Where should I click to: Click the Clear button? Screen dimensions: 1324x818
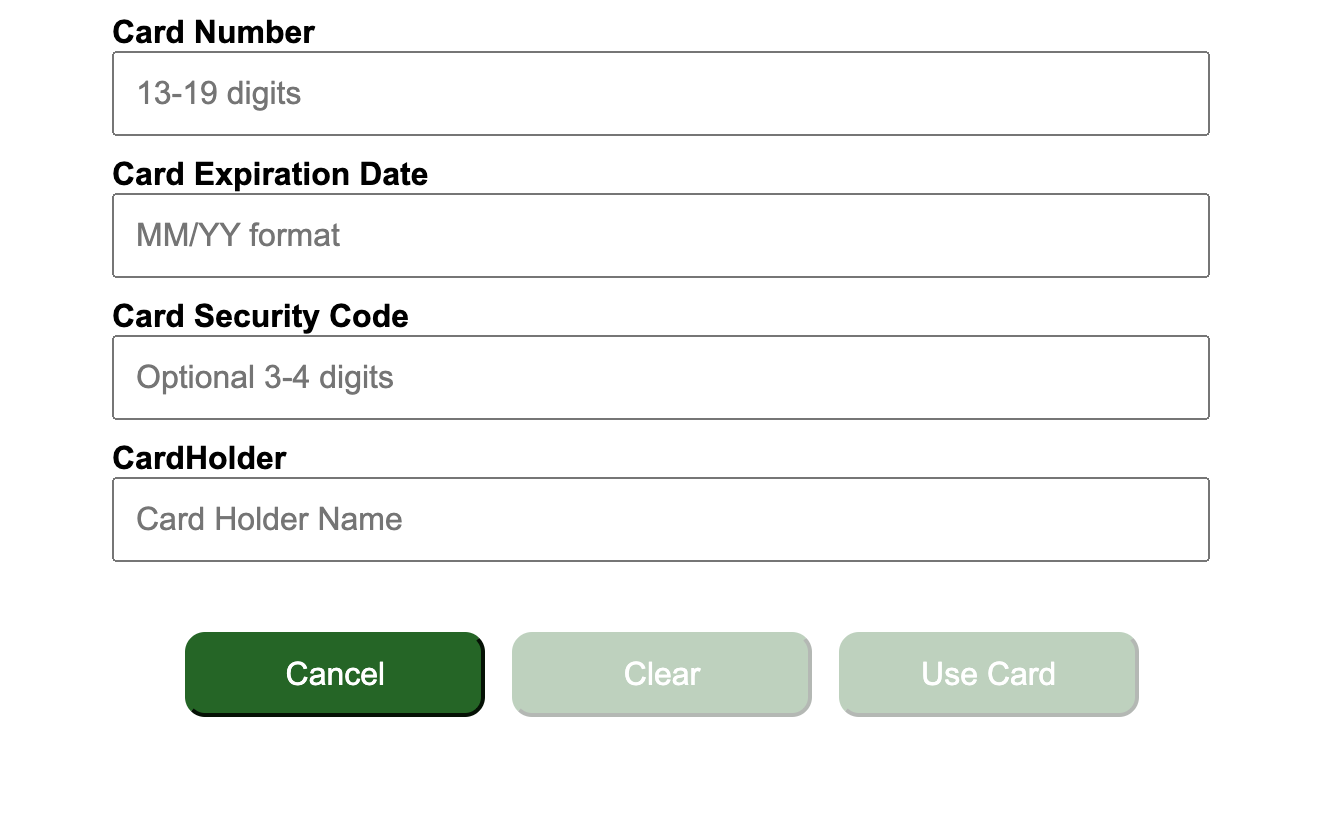coord(661,674)
